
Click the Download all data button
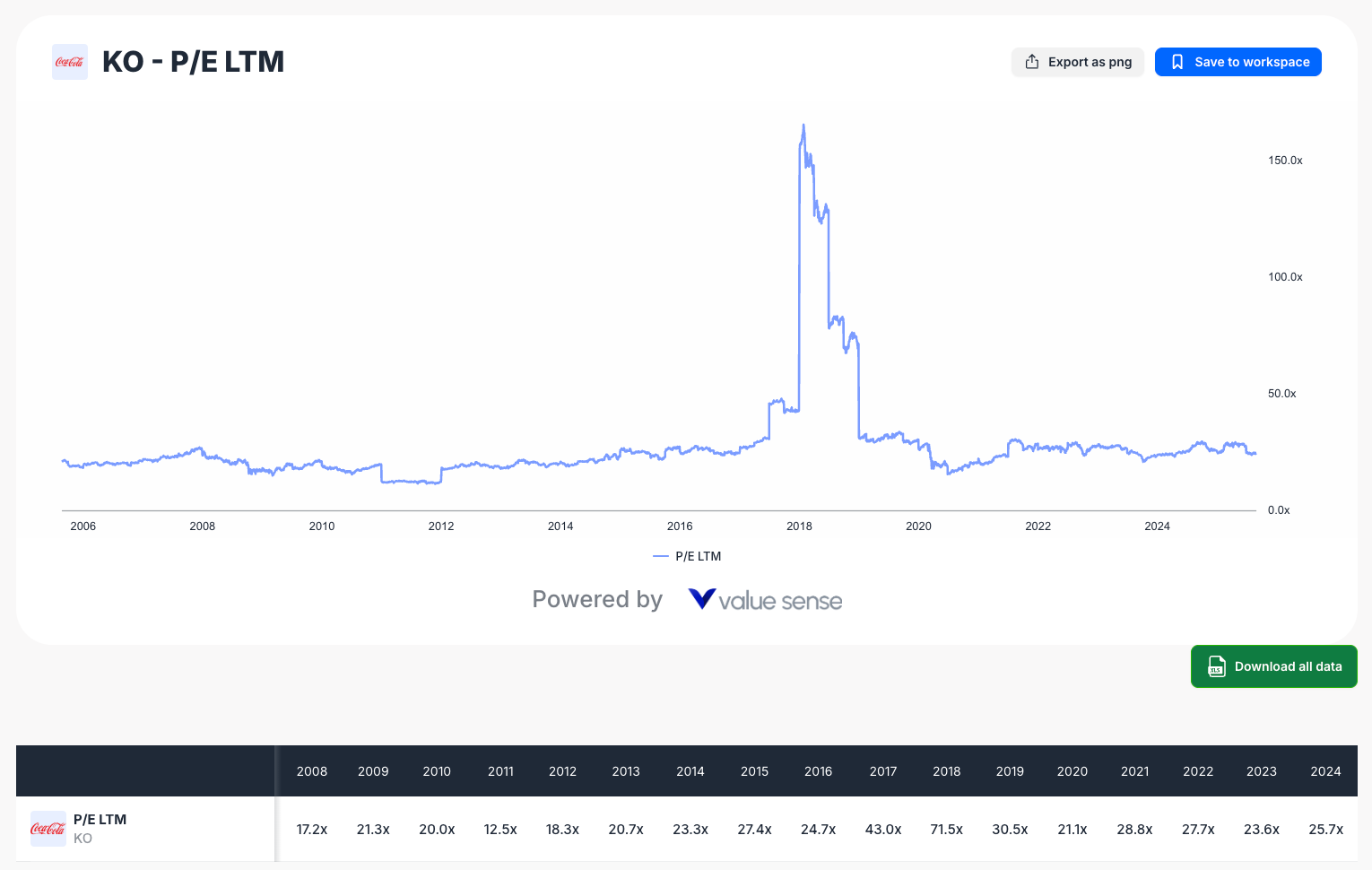click(1273, 666)
